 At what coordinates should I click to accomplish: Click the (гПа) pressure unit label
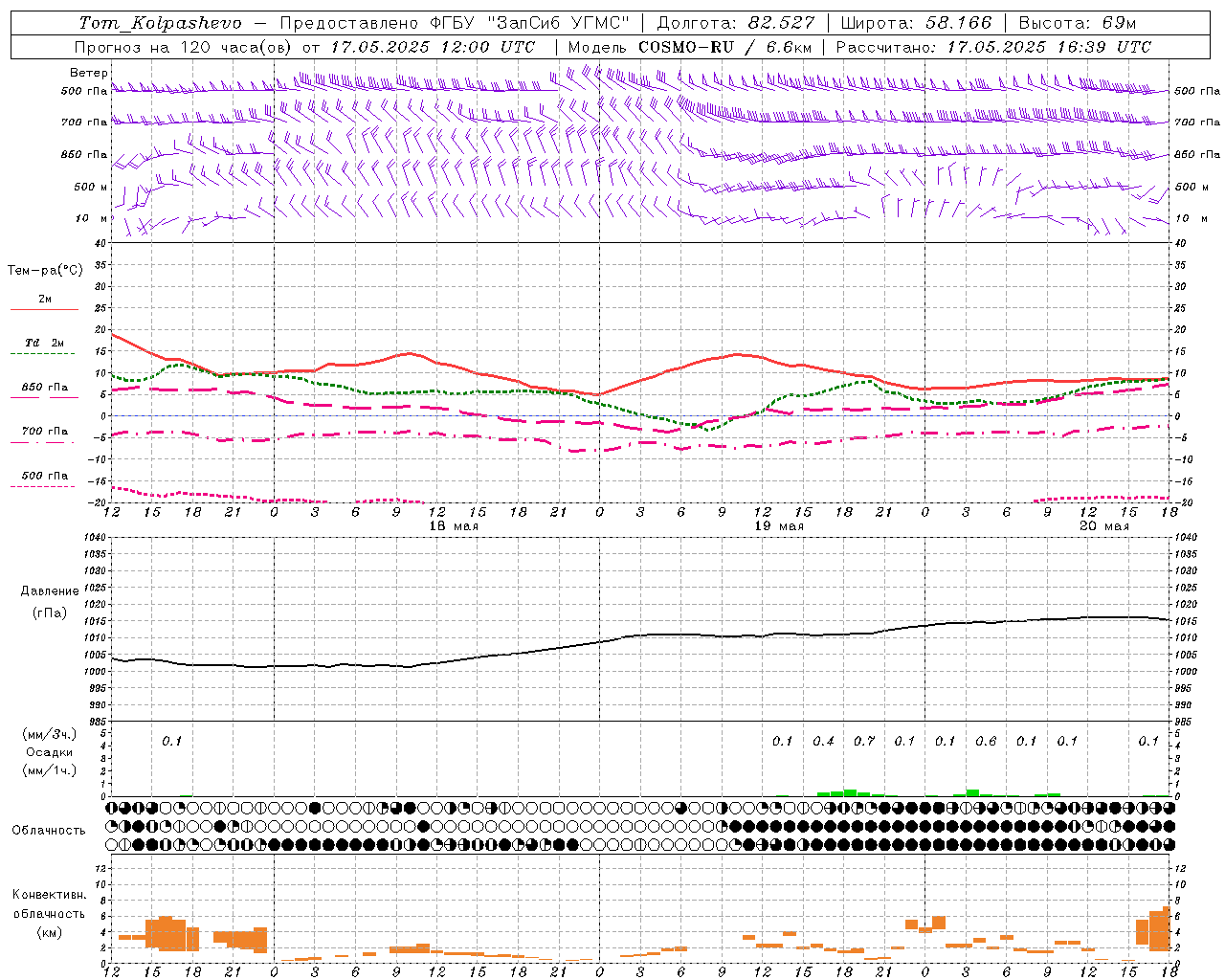pyautogui.click(x=50, y=612)
